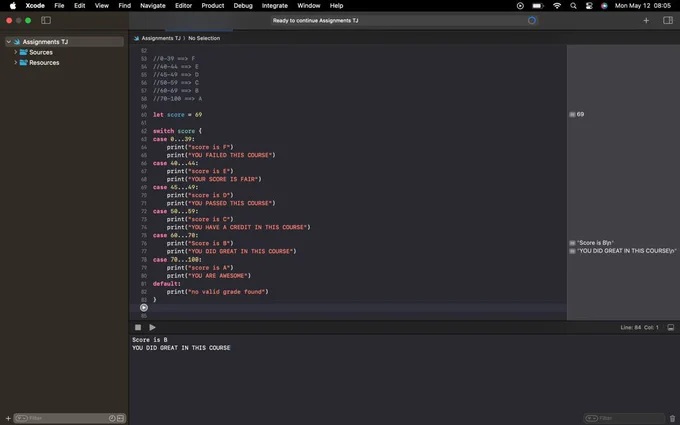Stop playground execution with the square button

pyautogui.click(x=138, y=327)
